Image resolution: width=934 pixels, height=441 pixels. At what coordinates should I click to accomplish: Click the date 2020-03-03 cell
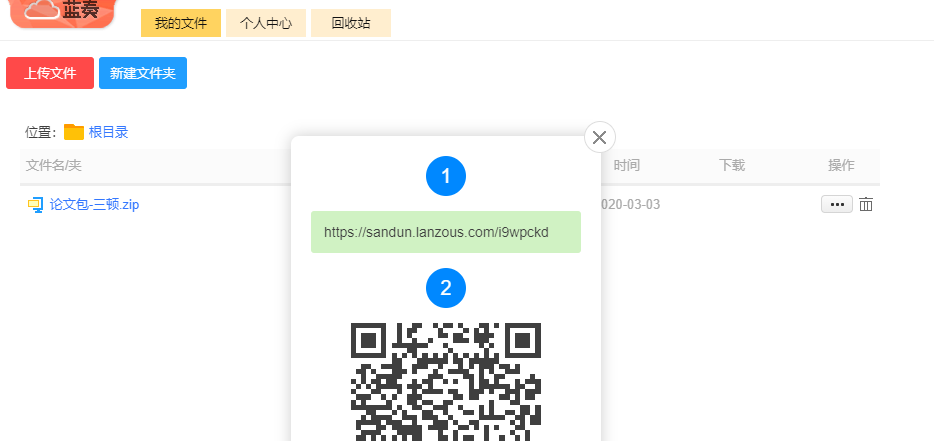(630, 205)
